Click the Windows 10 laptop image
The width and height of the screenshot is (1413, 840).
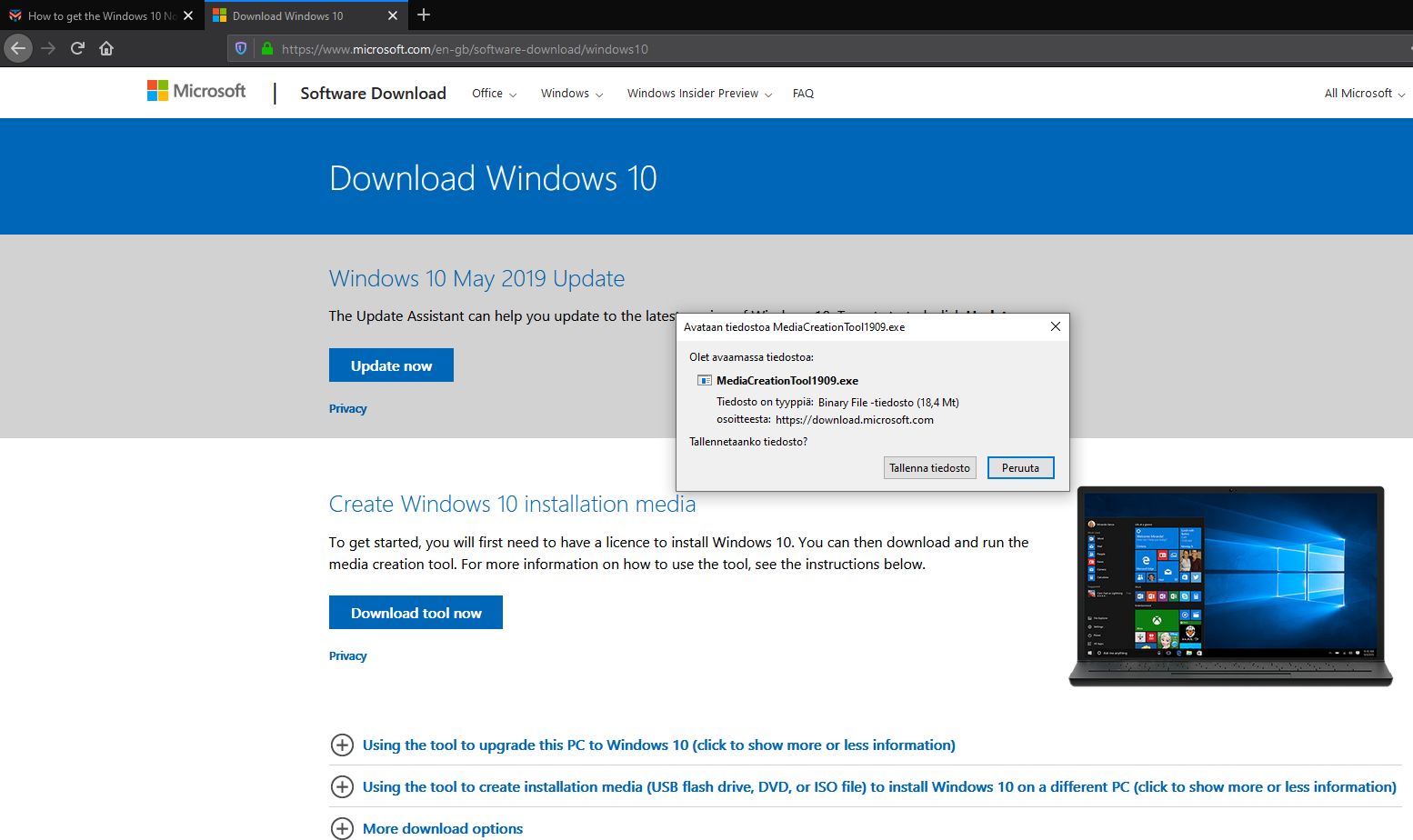pos(1230,585)
